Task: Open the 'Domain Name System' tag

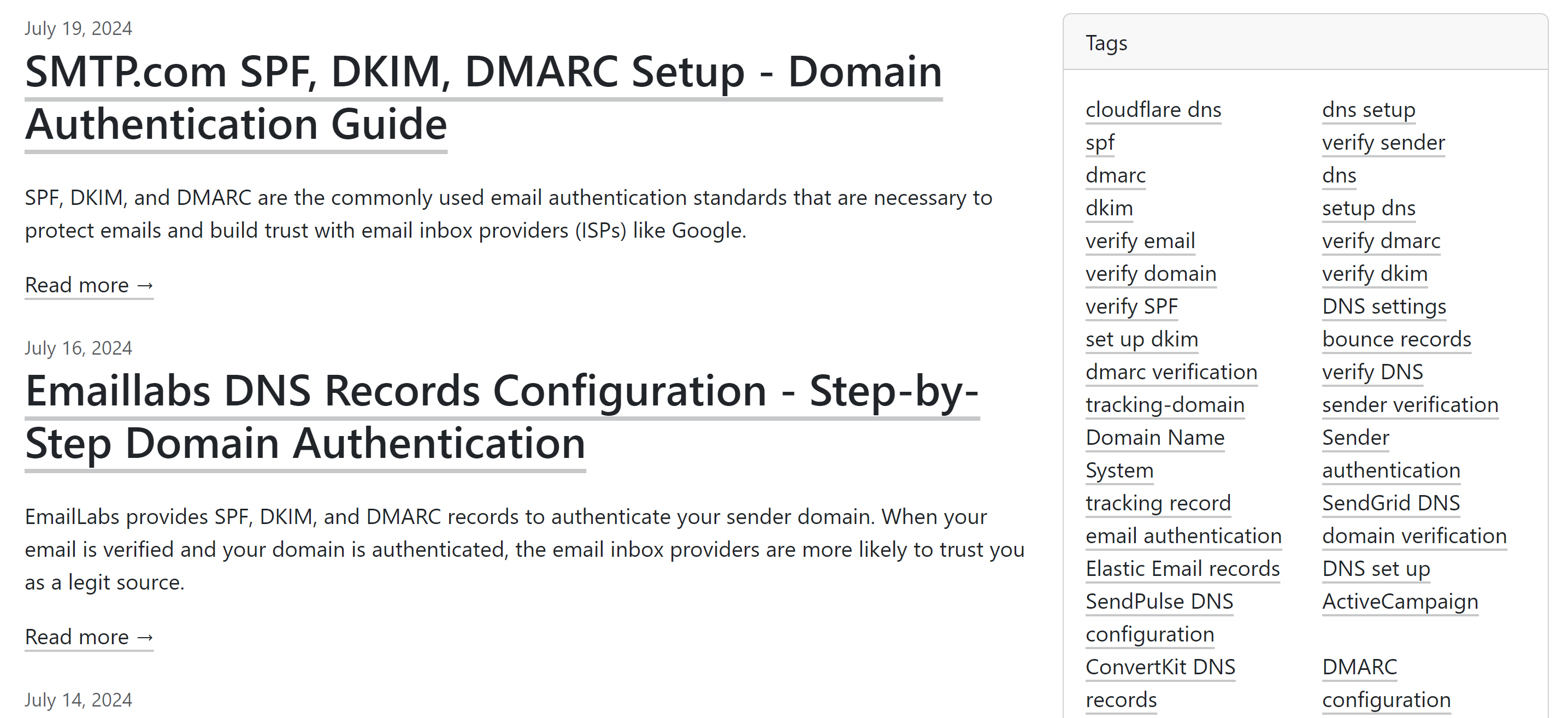Action: click(1155, 455)
